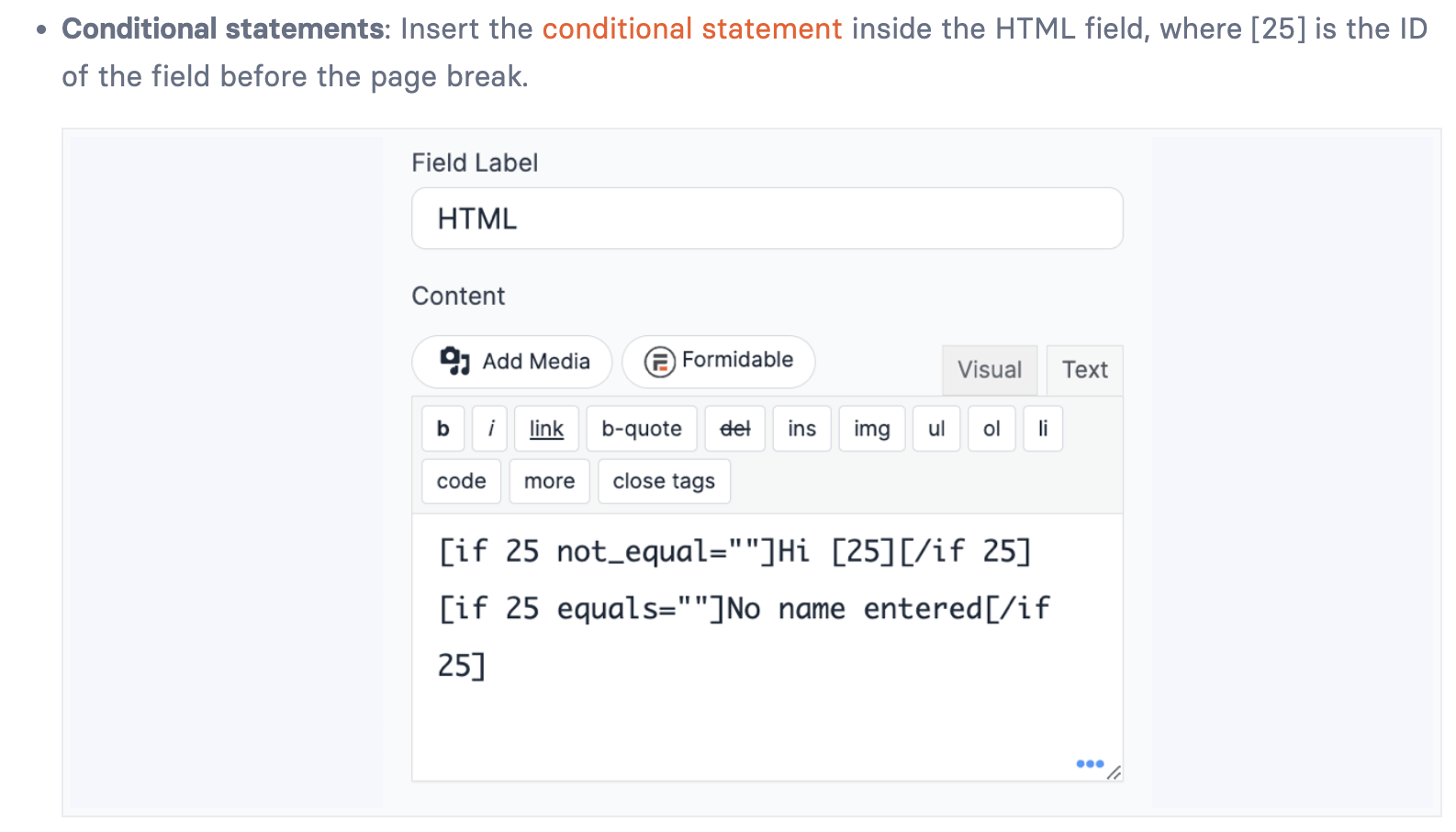Click the Add Media button

pos(512,362)
